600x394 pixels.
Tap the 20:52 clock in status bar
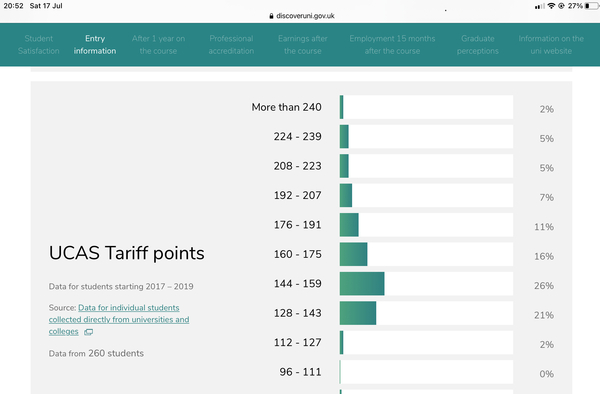13,6
